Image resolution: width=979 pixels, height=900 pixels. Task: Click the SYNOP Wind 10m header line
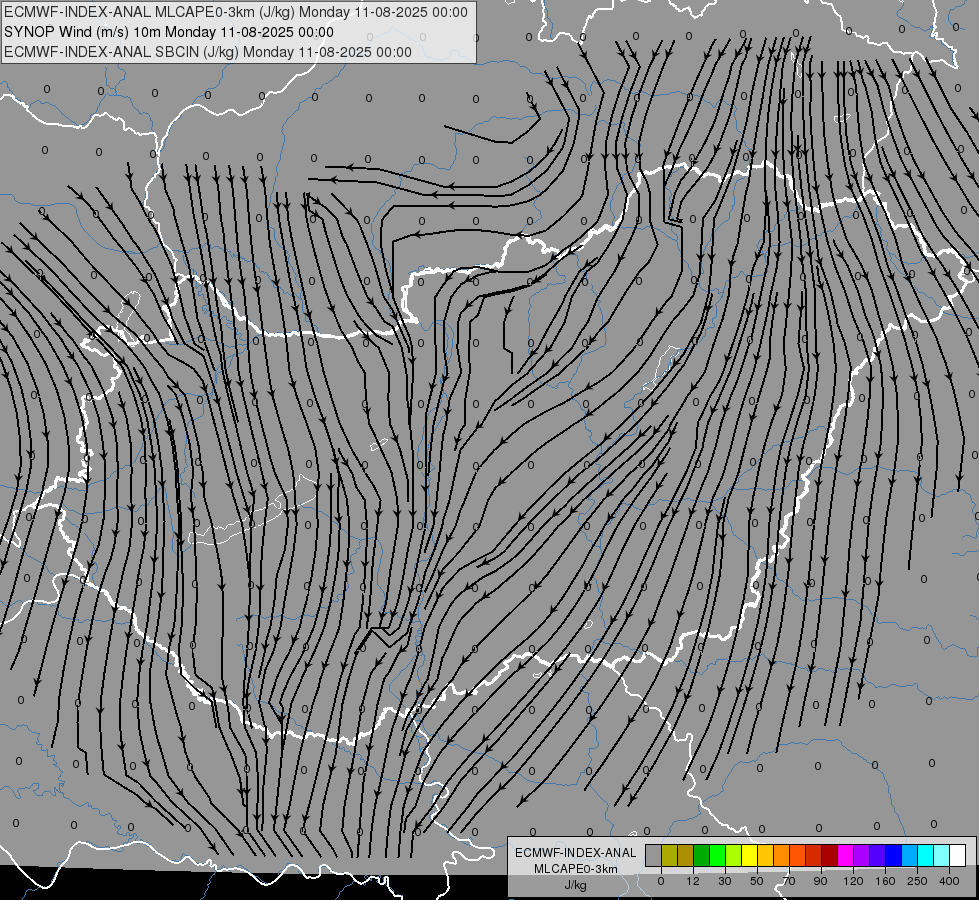point(169,32)
